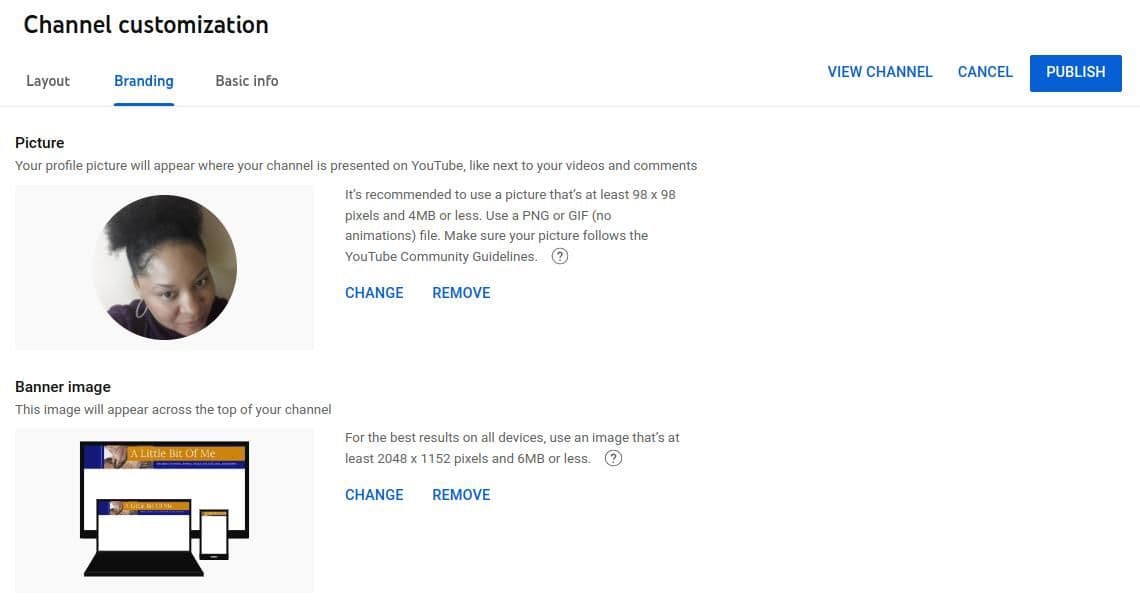
Task: Click the VIEW CHANNEL link
Action: point(879,72)
